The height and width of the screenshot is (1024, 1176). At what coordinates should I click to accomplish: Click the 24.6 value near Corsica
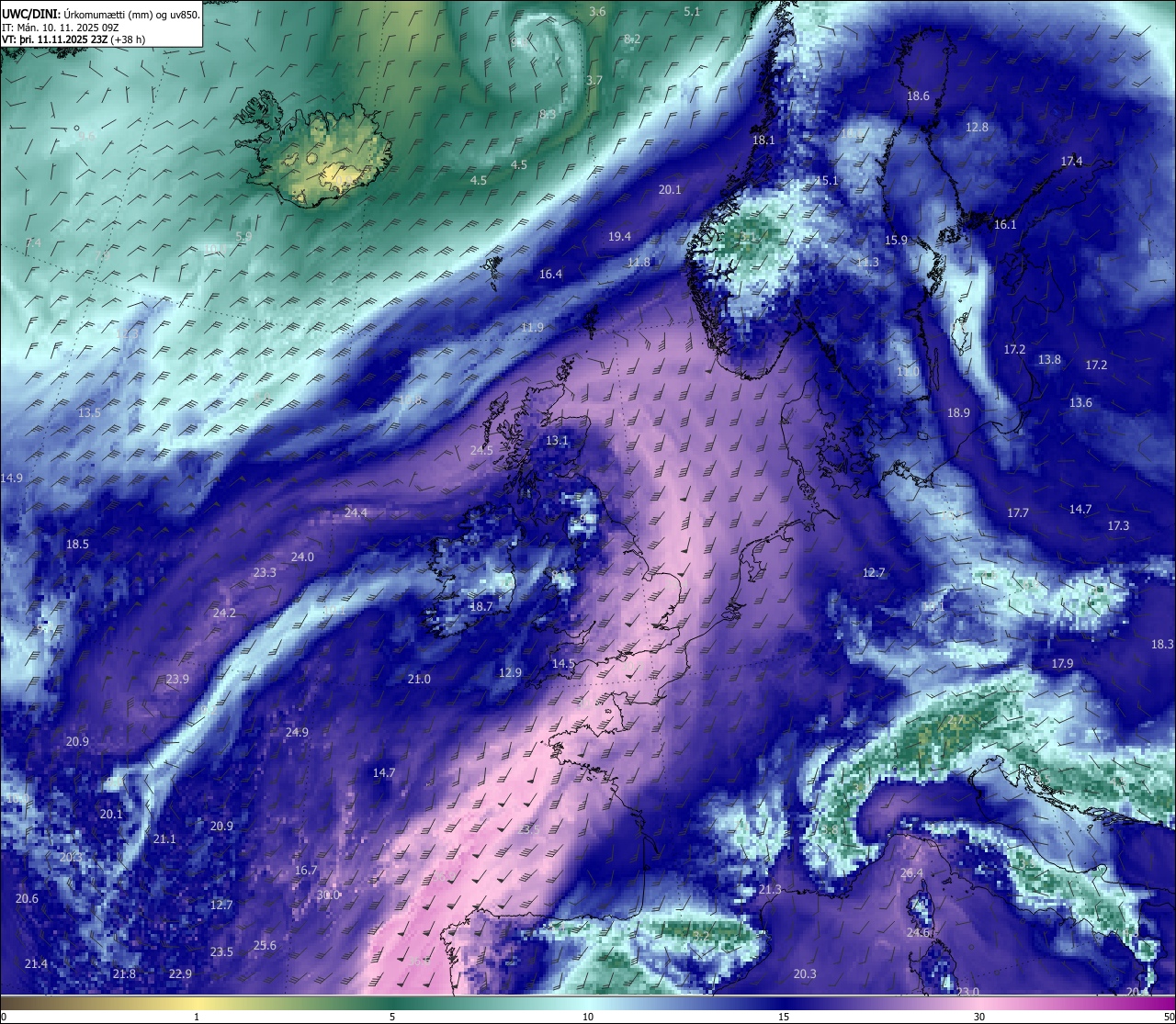tap(918, 932)
